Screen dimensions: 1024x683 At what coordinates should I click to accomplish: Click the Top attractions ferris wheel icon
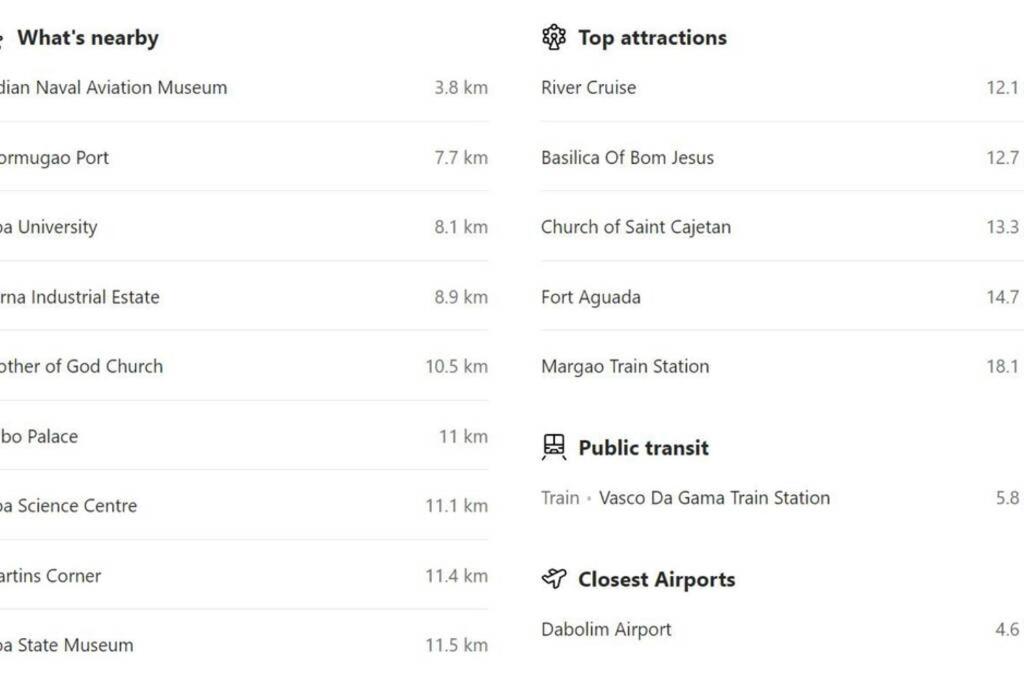554,37
